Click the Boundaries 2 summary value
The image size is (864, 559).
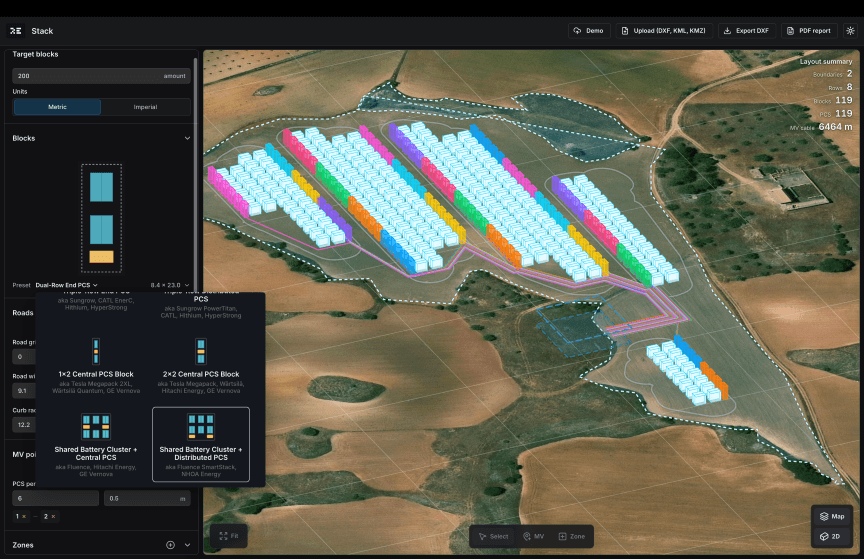[849, 74]
